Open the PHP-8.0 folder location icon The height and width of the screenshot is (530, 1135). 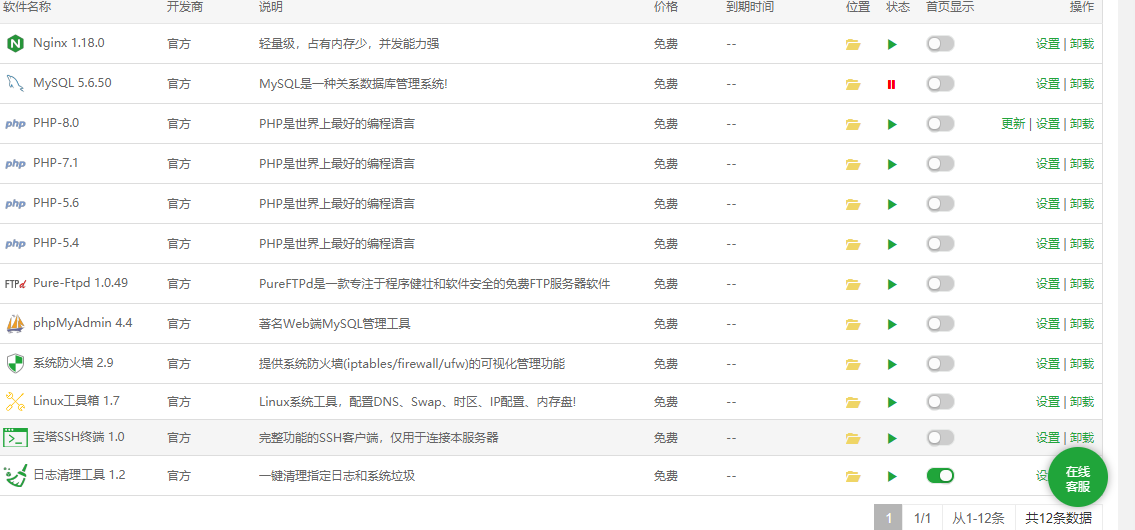[x=853, y=124]
